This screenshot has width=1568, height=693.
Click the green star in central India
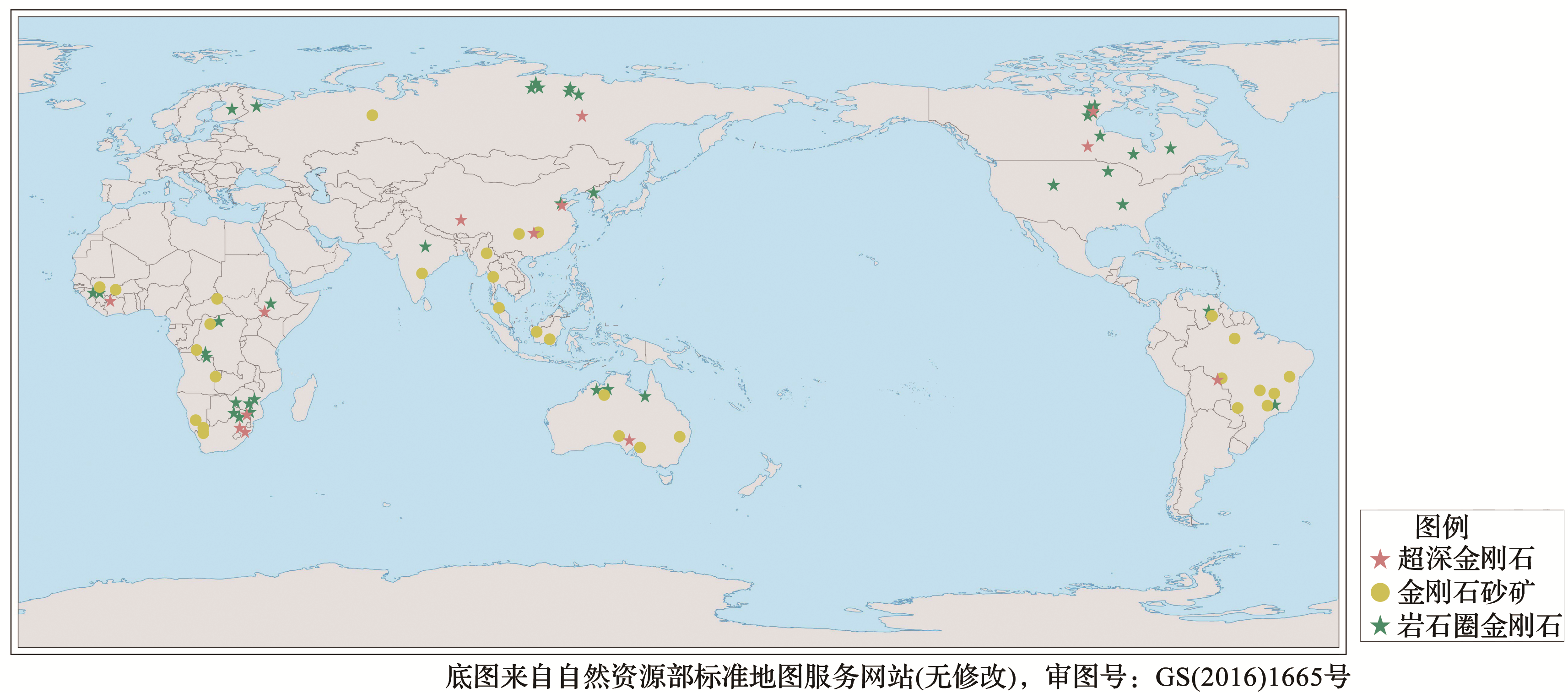click(425, 247)
